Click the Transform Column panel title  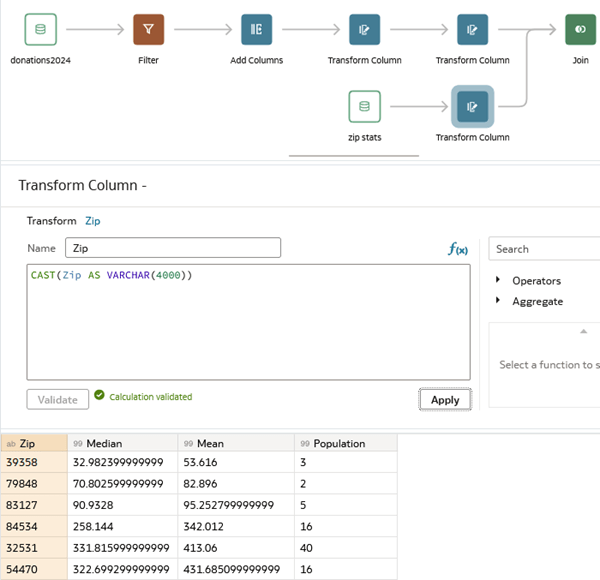tap(82, 185)
